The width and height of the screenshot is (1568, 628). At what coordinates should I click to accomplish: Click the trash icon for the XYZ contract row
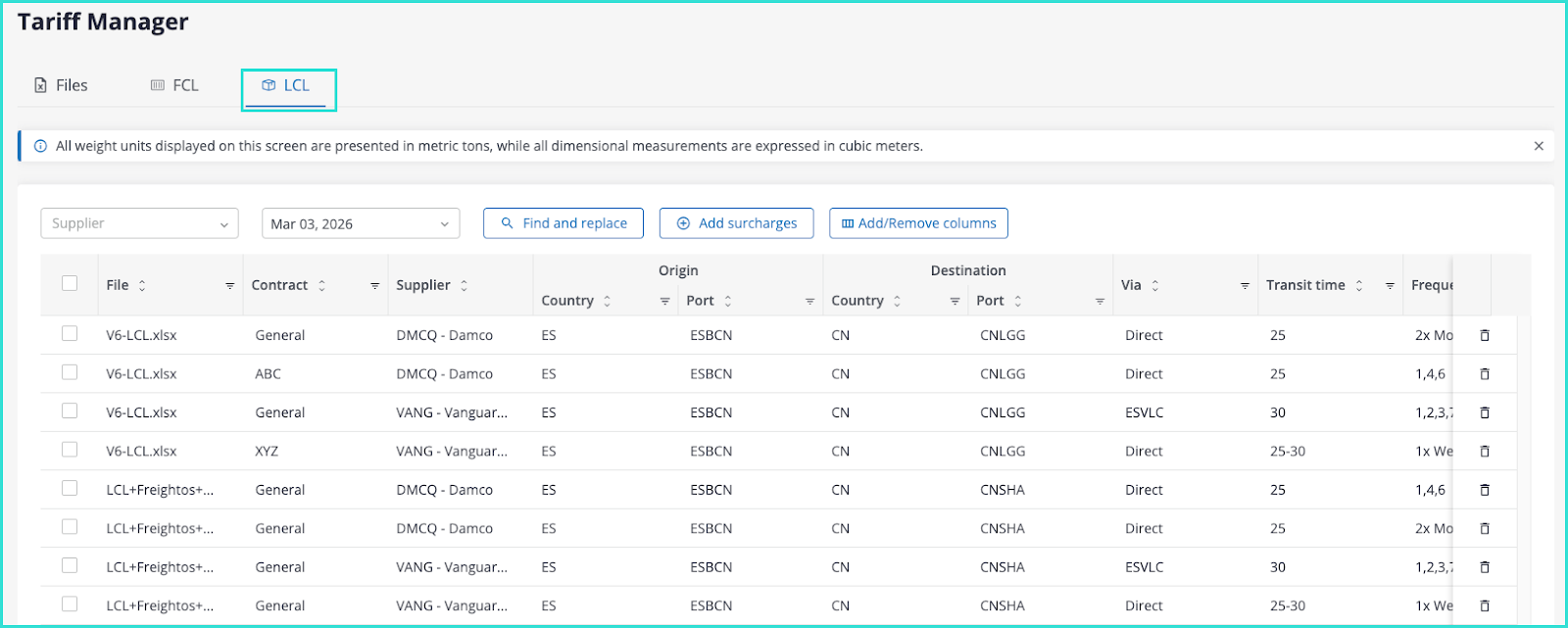1485,452
